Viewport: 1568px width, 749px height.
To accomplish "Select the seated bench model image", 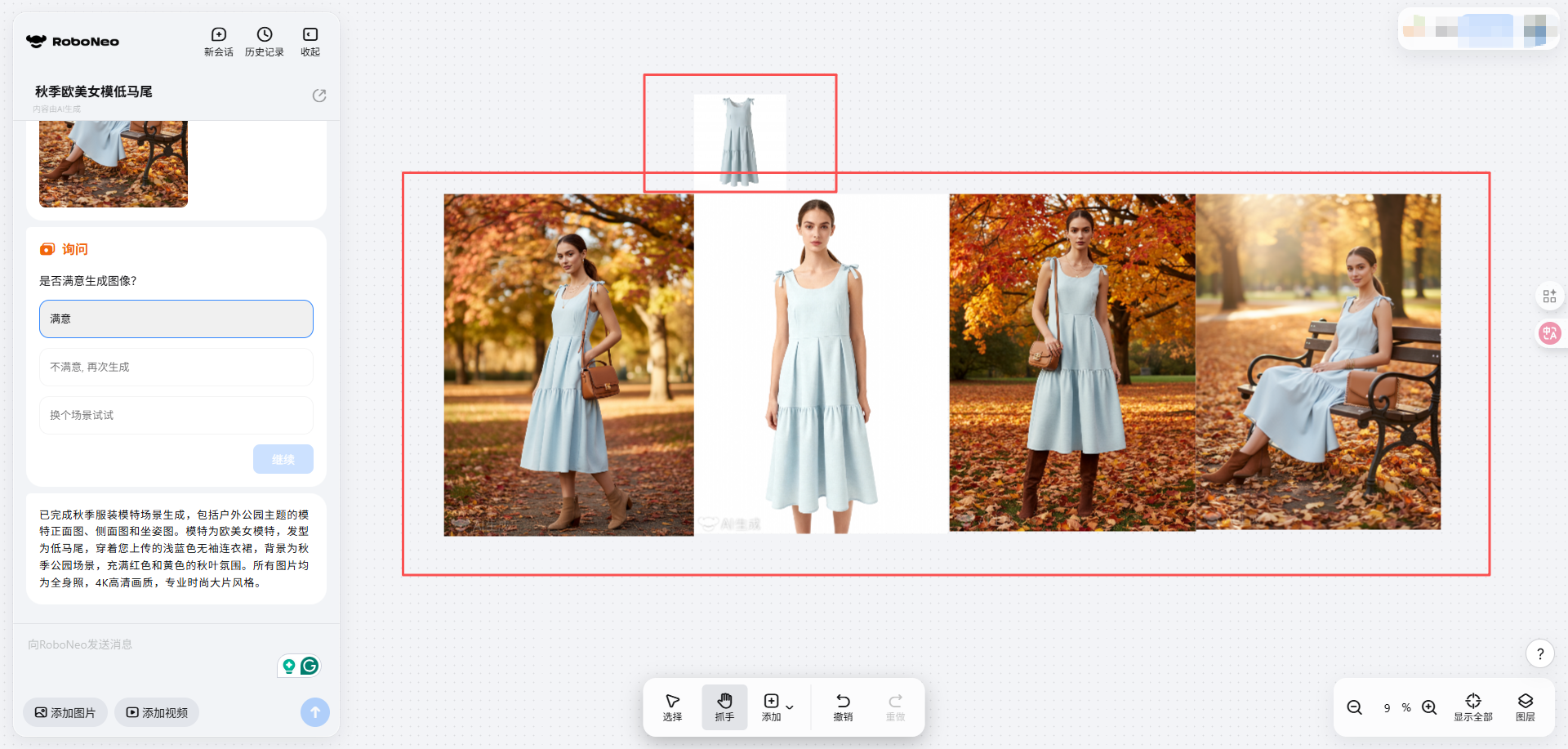I will tap(1317, 362).
